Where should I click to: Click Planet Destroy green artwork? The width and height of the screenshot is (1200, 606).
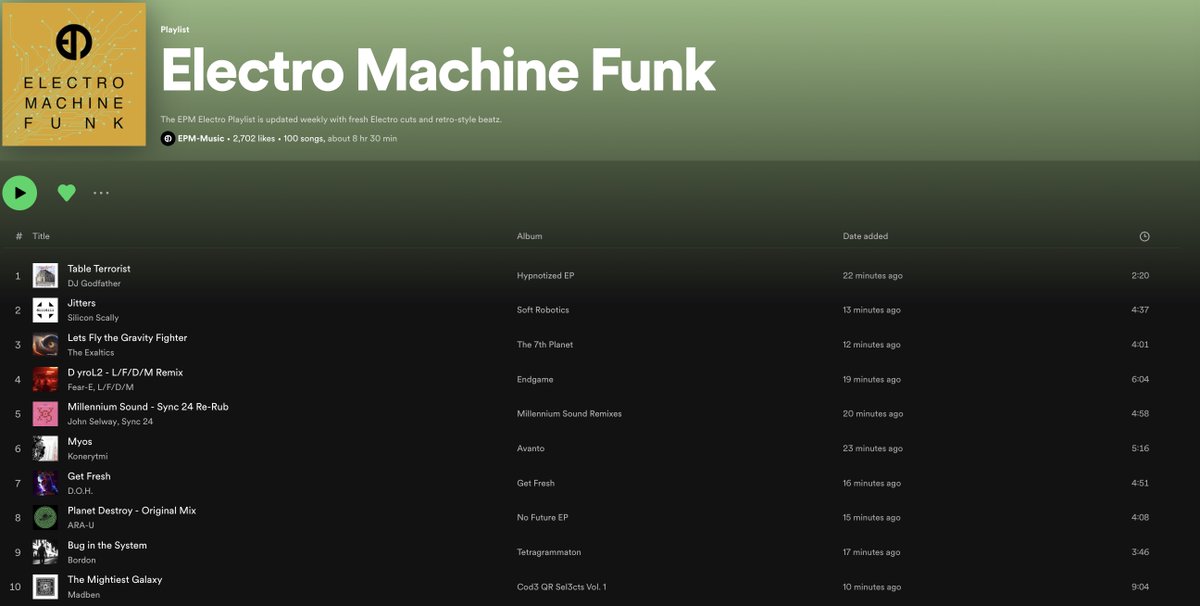45,518
